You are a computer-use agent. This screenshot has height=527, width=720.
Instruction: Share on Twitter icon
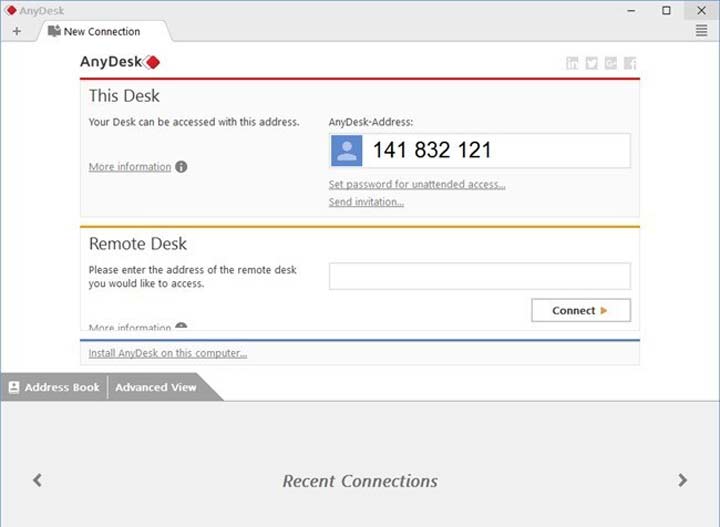[591, 63]
